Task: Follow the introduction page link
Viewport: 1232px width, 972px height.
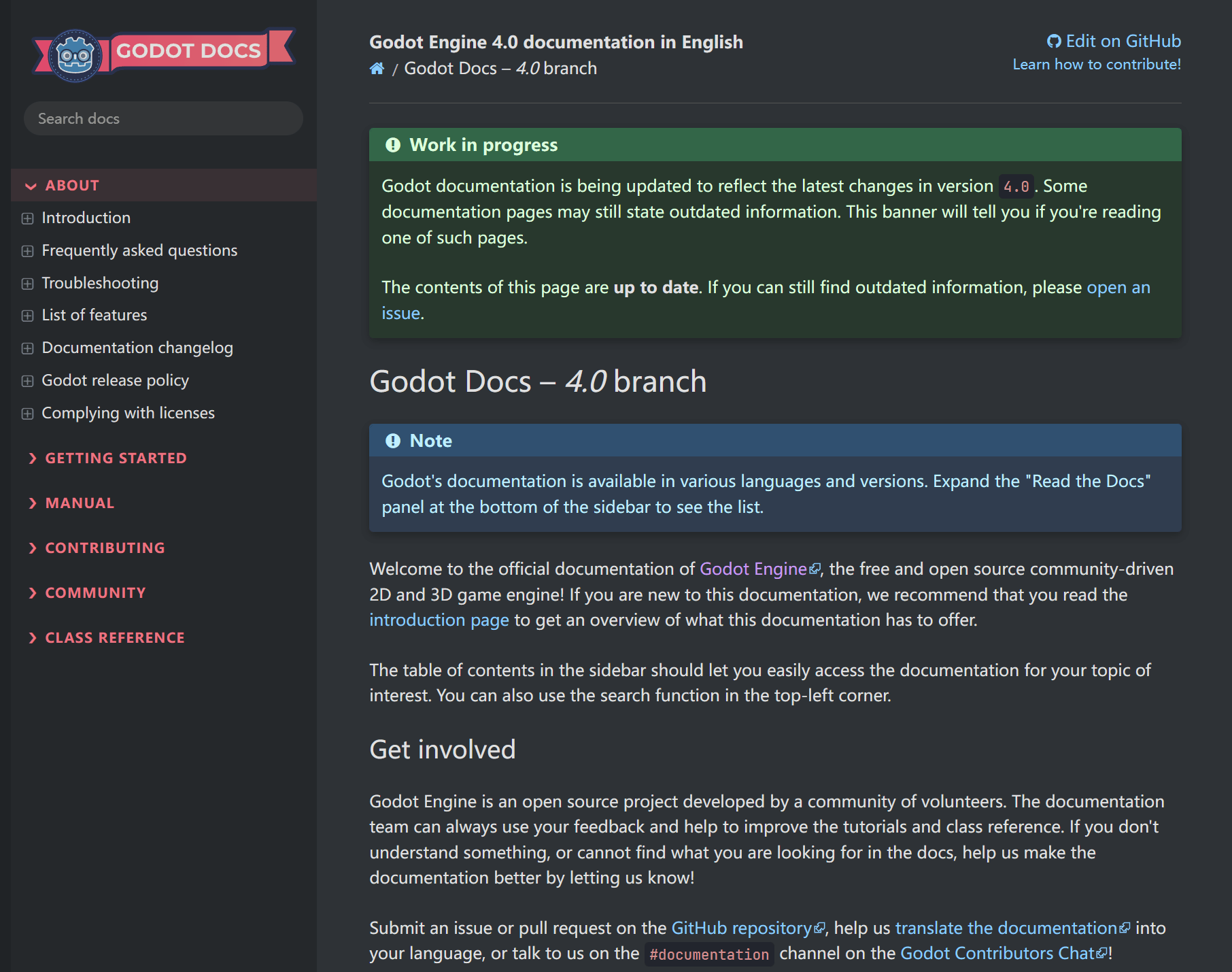Action: point(439,620)
